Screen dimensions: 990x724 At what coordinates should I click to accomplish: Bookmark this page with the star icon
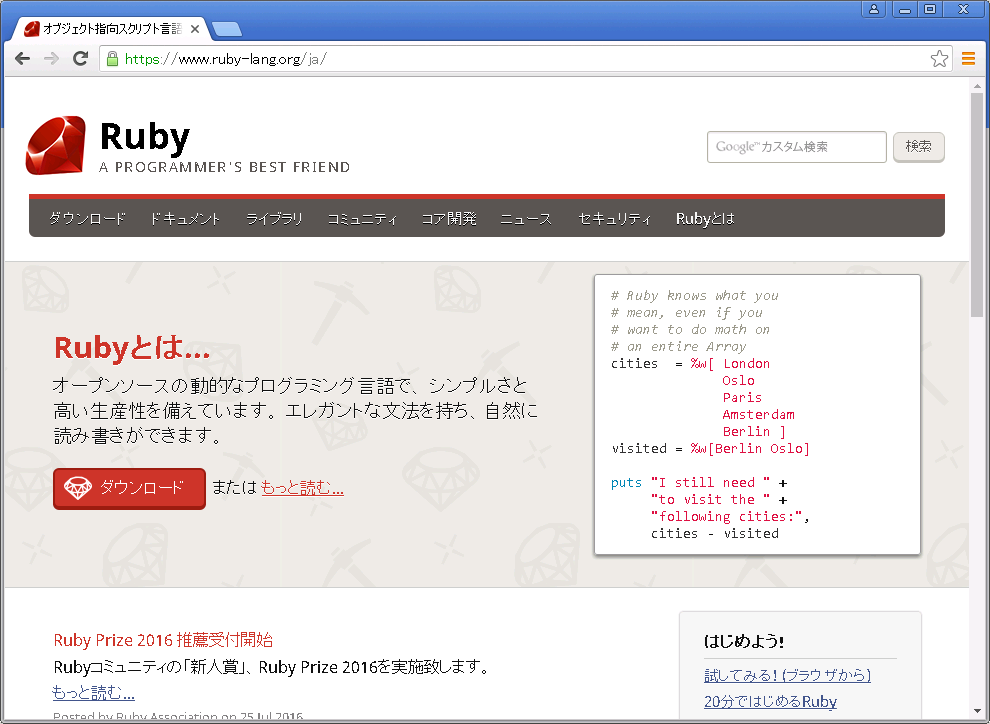pos(939,59)
